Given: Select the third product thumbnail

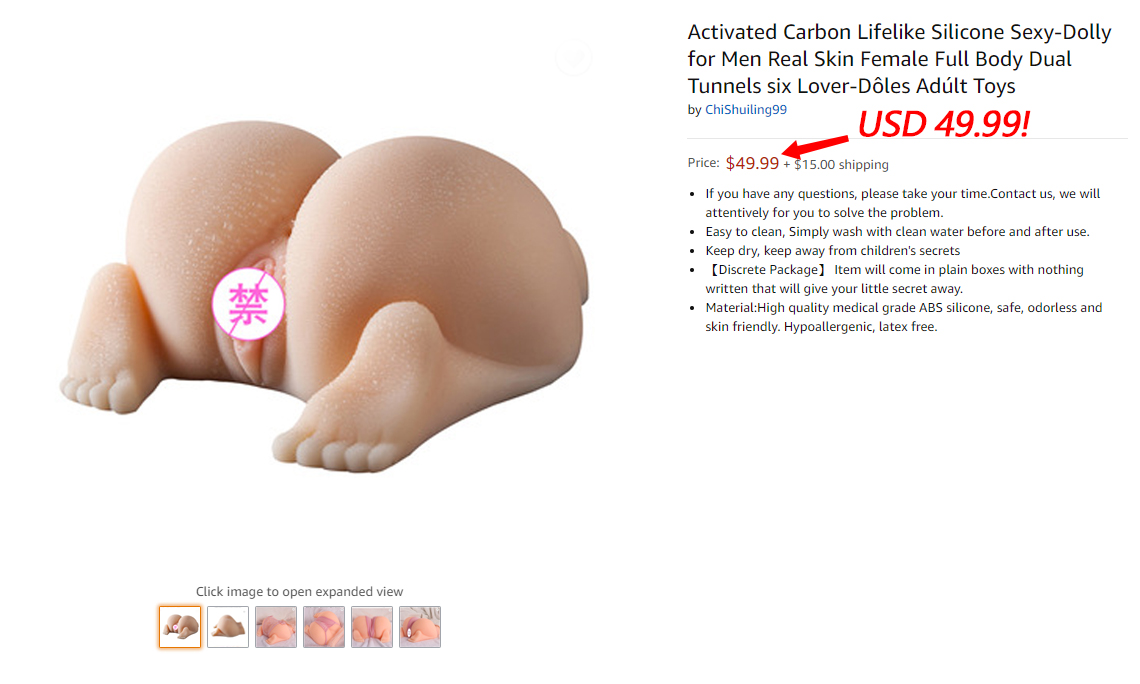Looking at the screenshot, I should 276,627.
